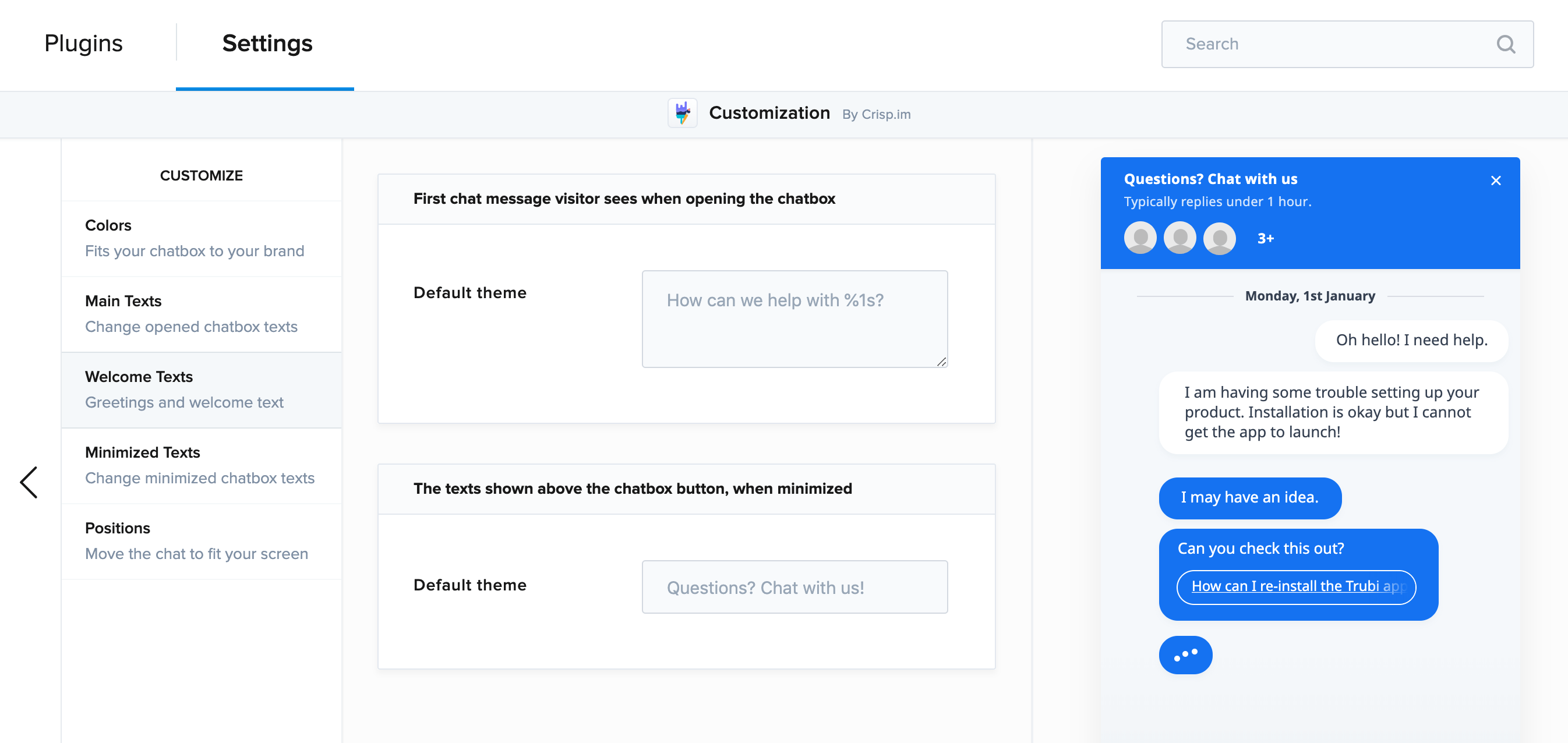The height and width of the screenshot is (743, 1568).
Task: Close the chatbox preview with the X
Action: (1496, 181)
